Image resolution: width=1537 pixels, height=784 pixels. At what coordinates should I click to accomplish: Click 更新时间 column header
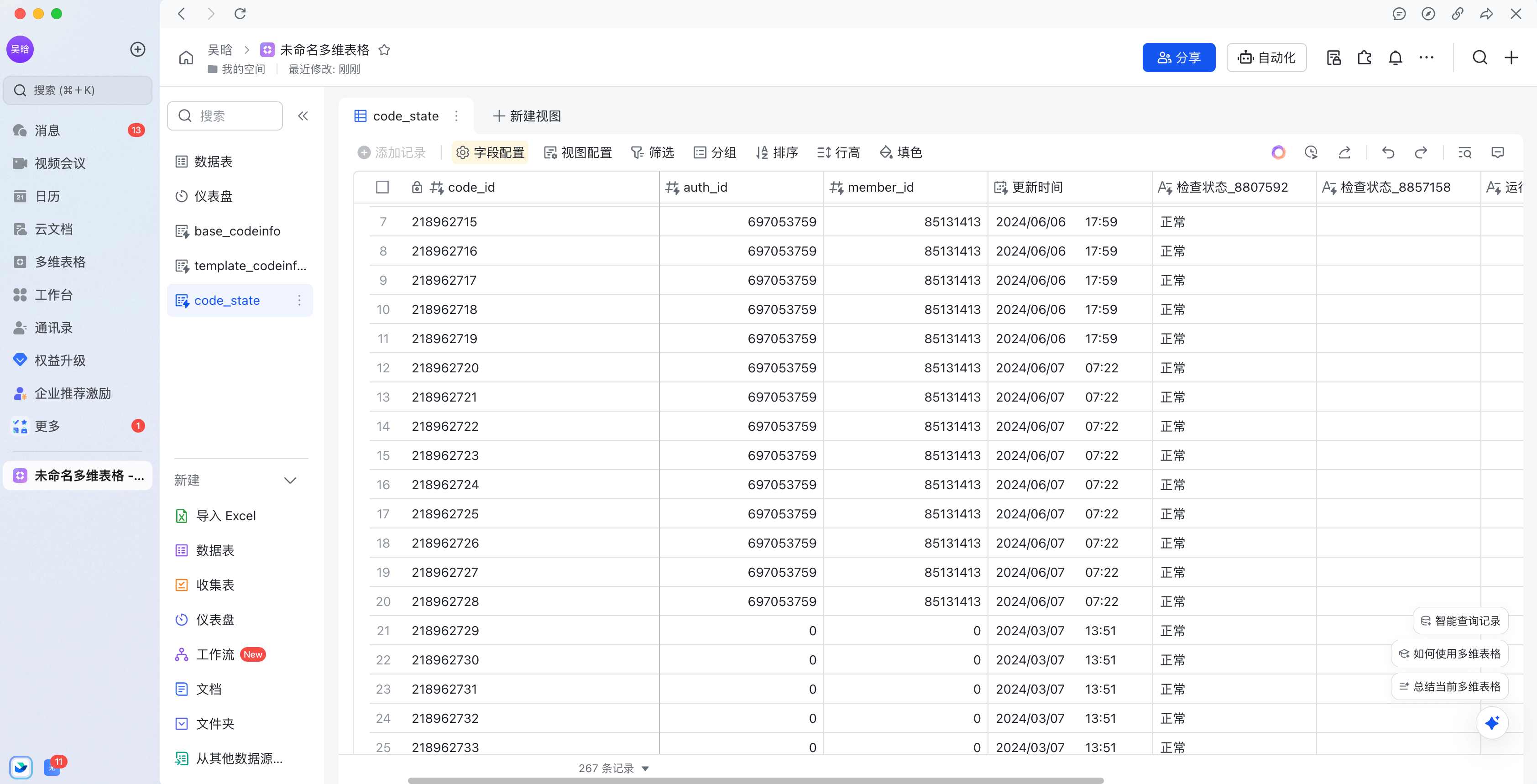[1069, 187]
